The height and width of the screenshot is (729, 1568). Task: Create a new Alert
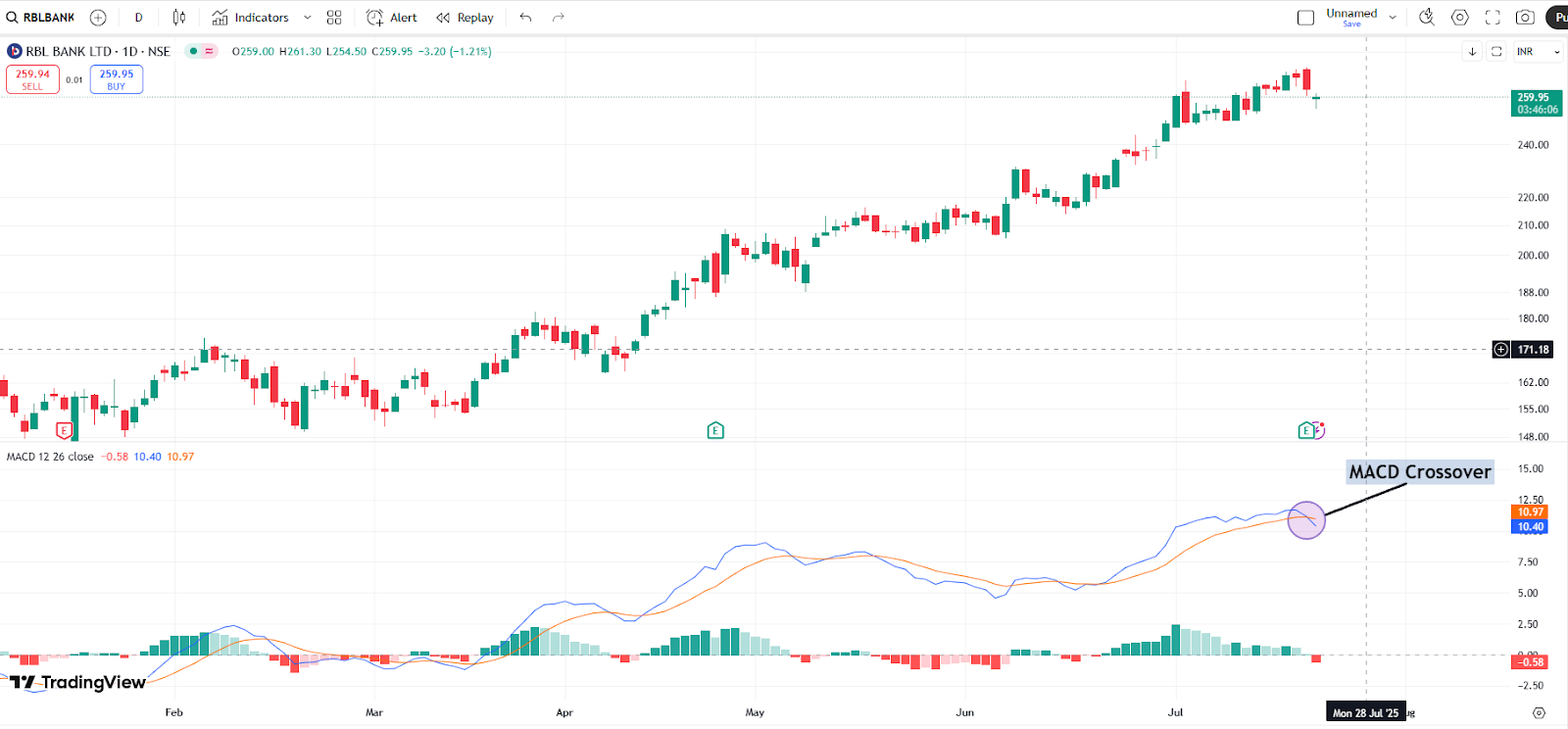392,18
